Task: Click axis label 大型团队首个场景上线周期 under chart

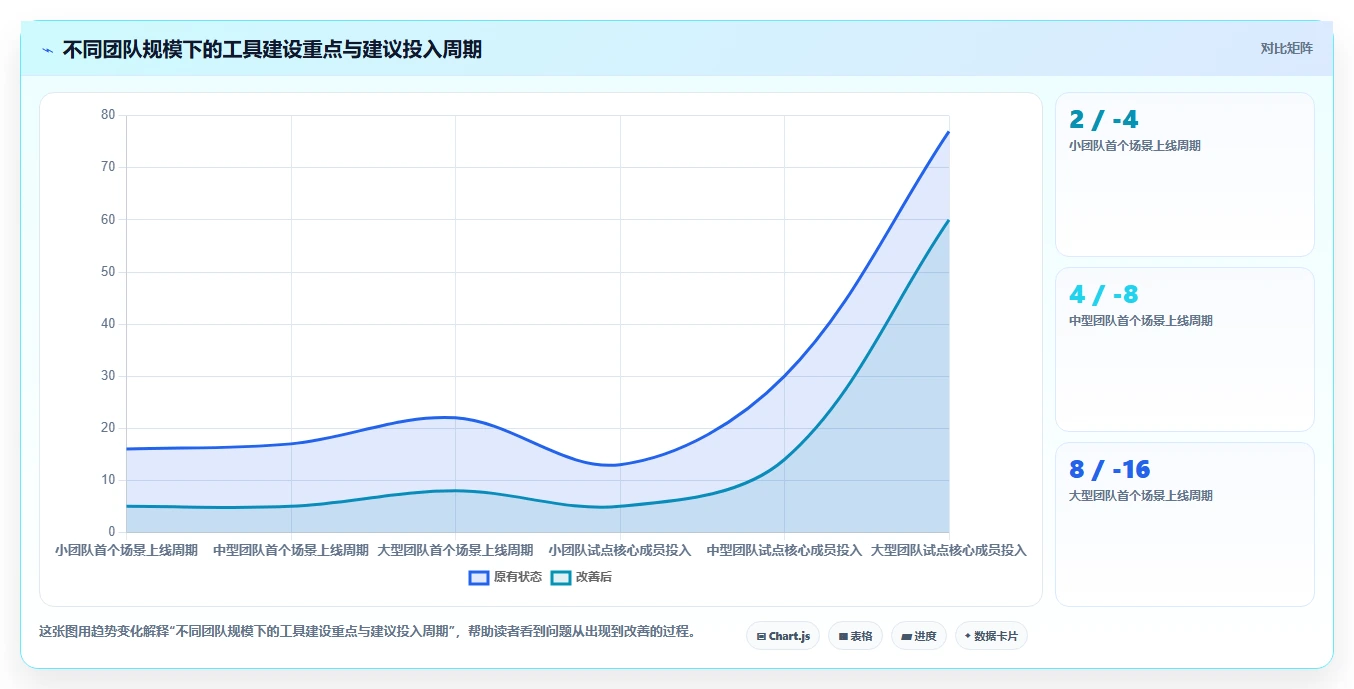Action: (455, 550)
